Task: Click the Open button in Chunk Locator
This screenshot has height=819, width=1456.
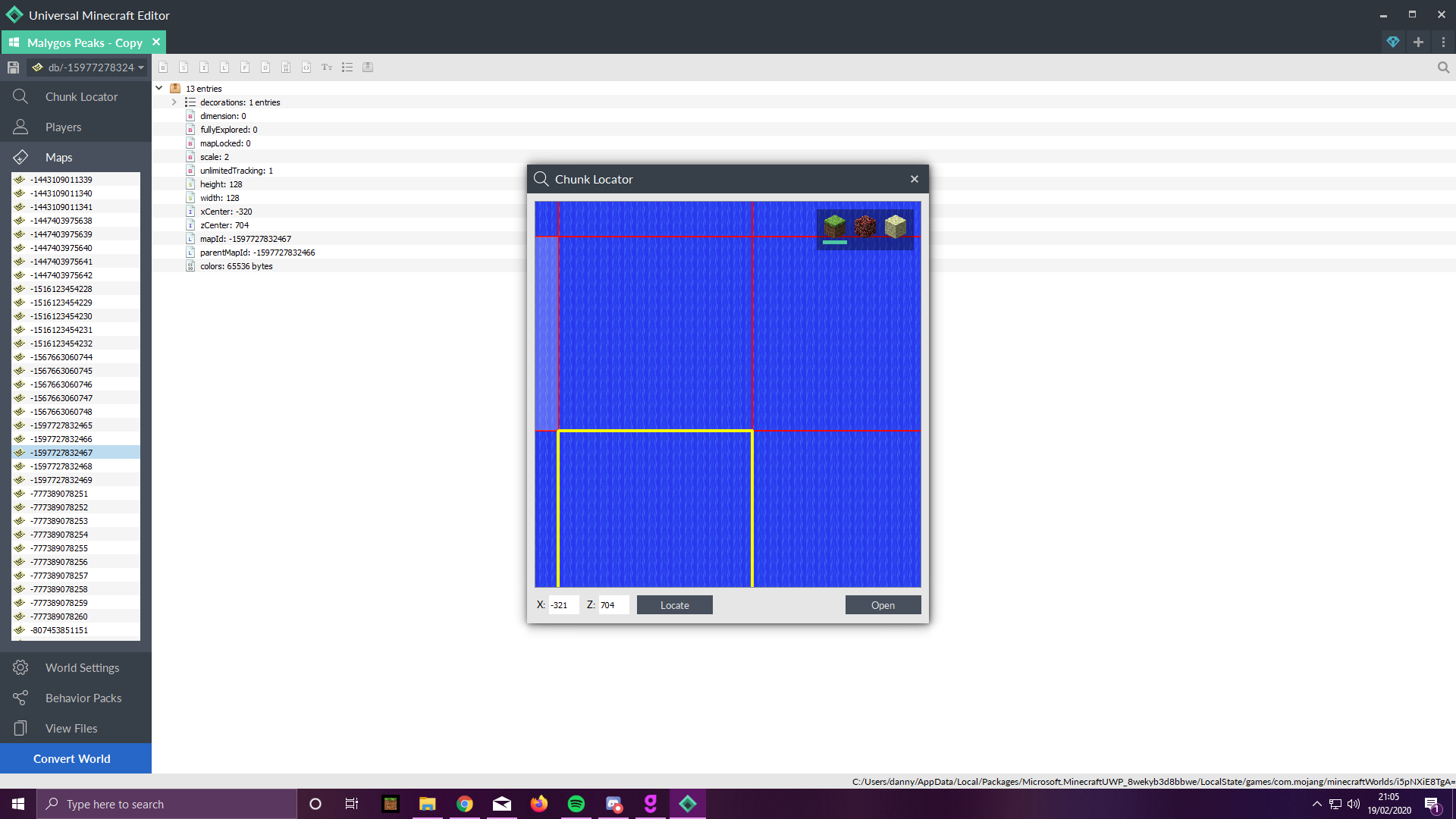Action: click(883, 605)
